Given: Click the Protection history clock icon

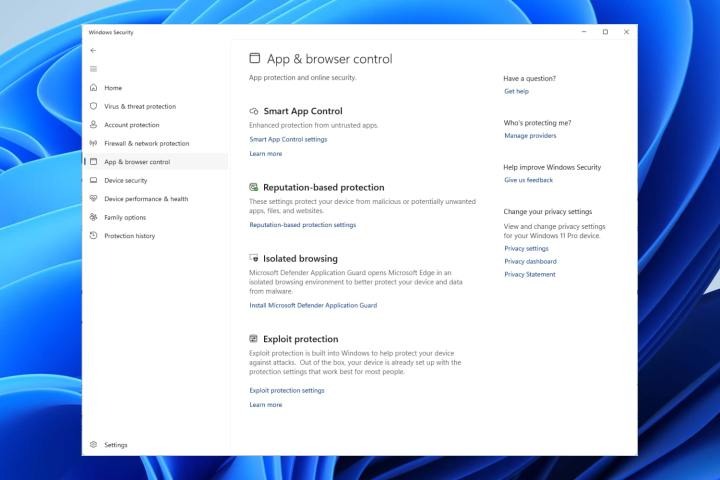Looking at the screenshot, I should pyautogui.click(x=93, y=236).
